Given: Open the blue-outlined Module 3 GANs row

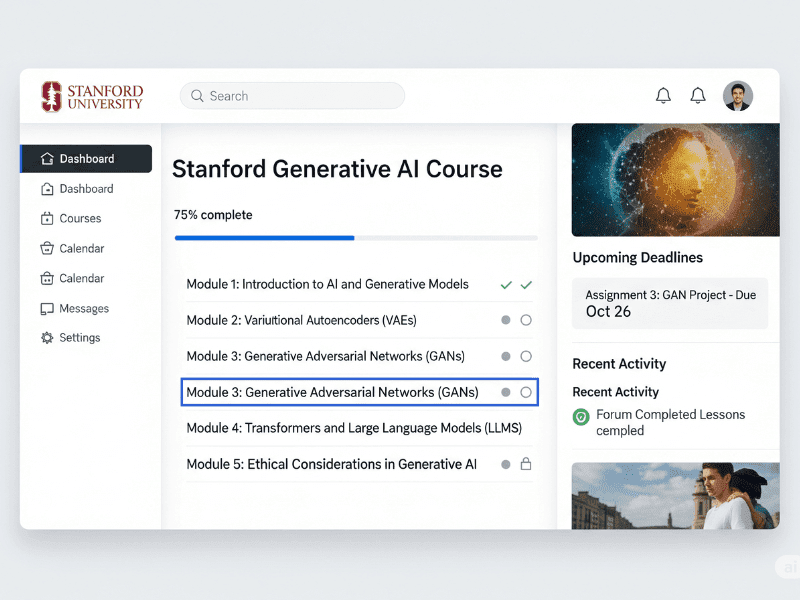Looking at the screenshot, I should [360, 392].
